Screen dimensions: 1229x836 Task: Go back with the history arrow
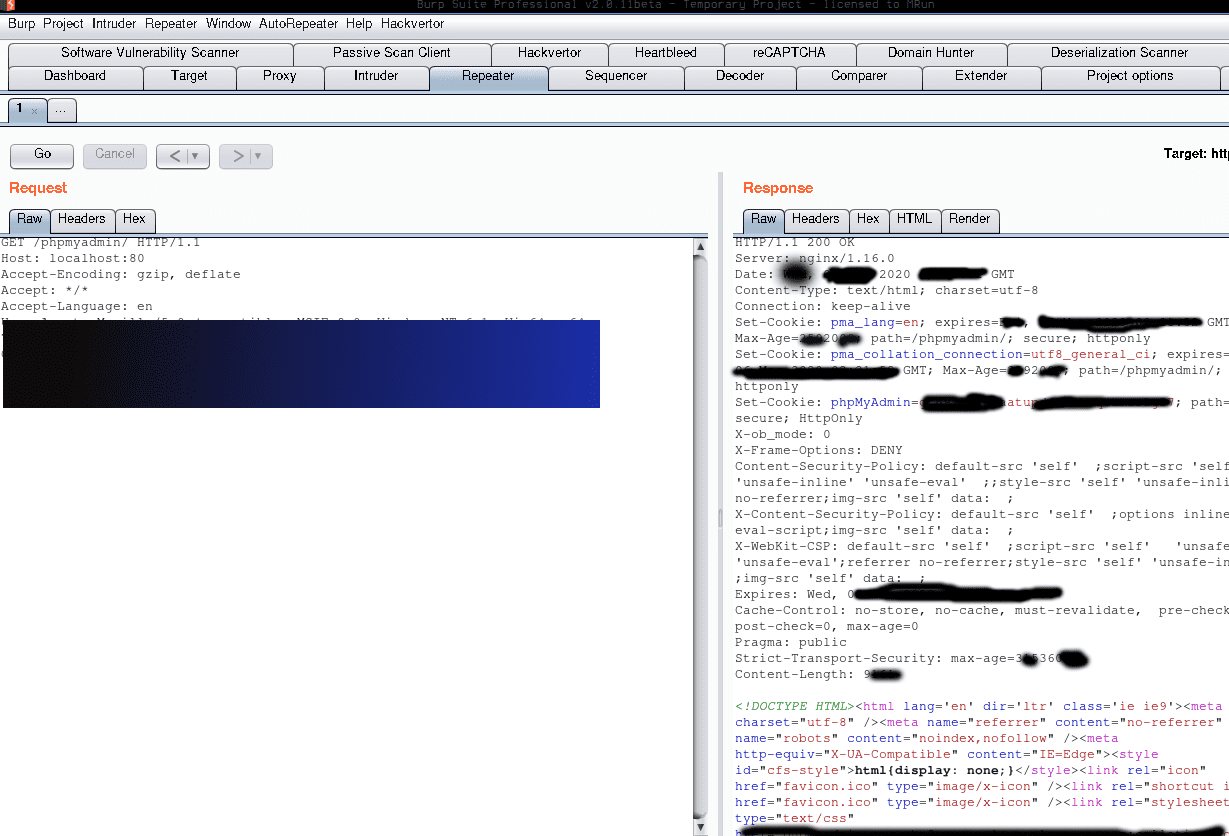tap(175, 156)
